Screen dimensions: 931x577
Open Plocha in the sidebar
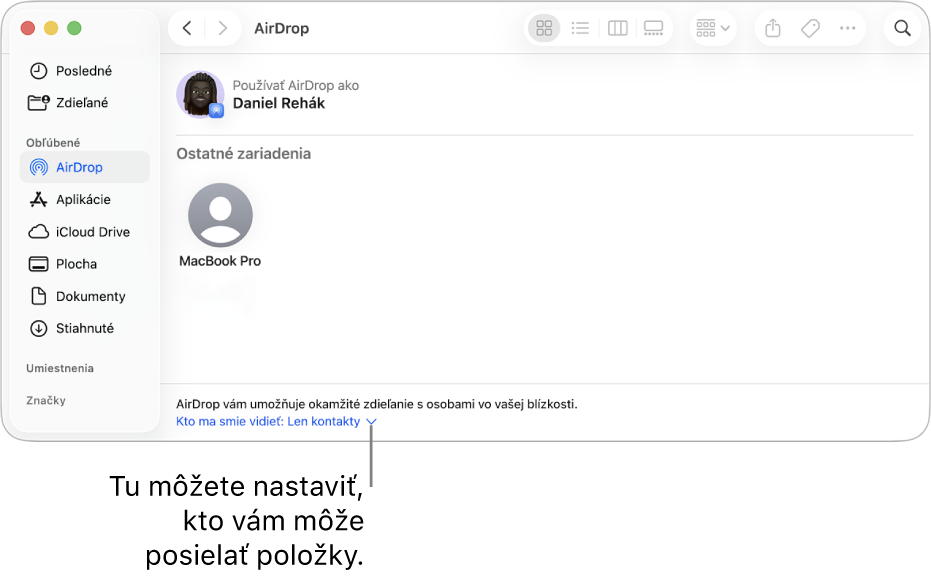84,264
